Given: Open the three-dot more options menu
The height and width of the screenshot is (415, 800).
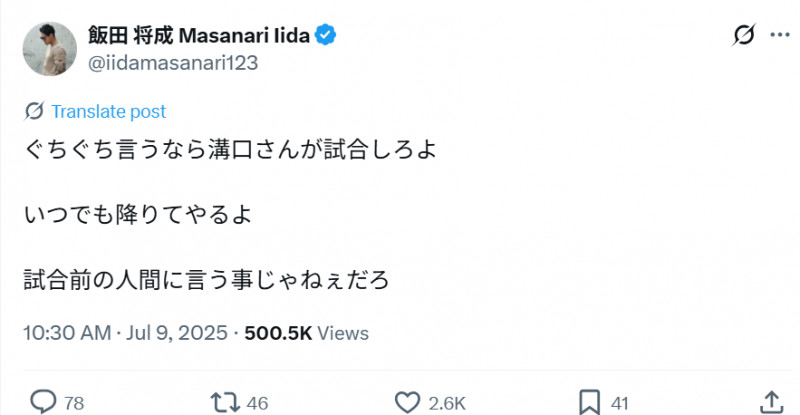Looking at the screenshot, I should (x=779, y=35).
